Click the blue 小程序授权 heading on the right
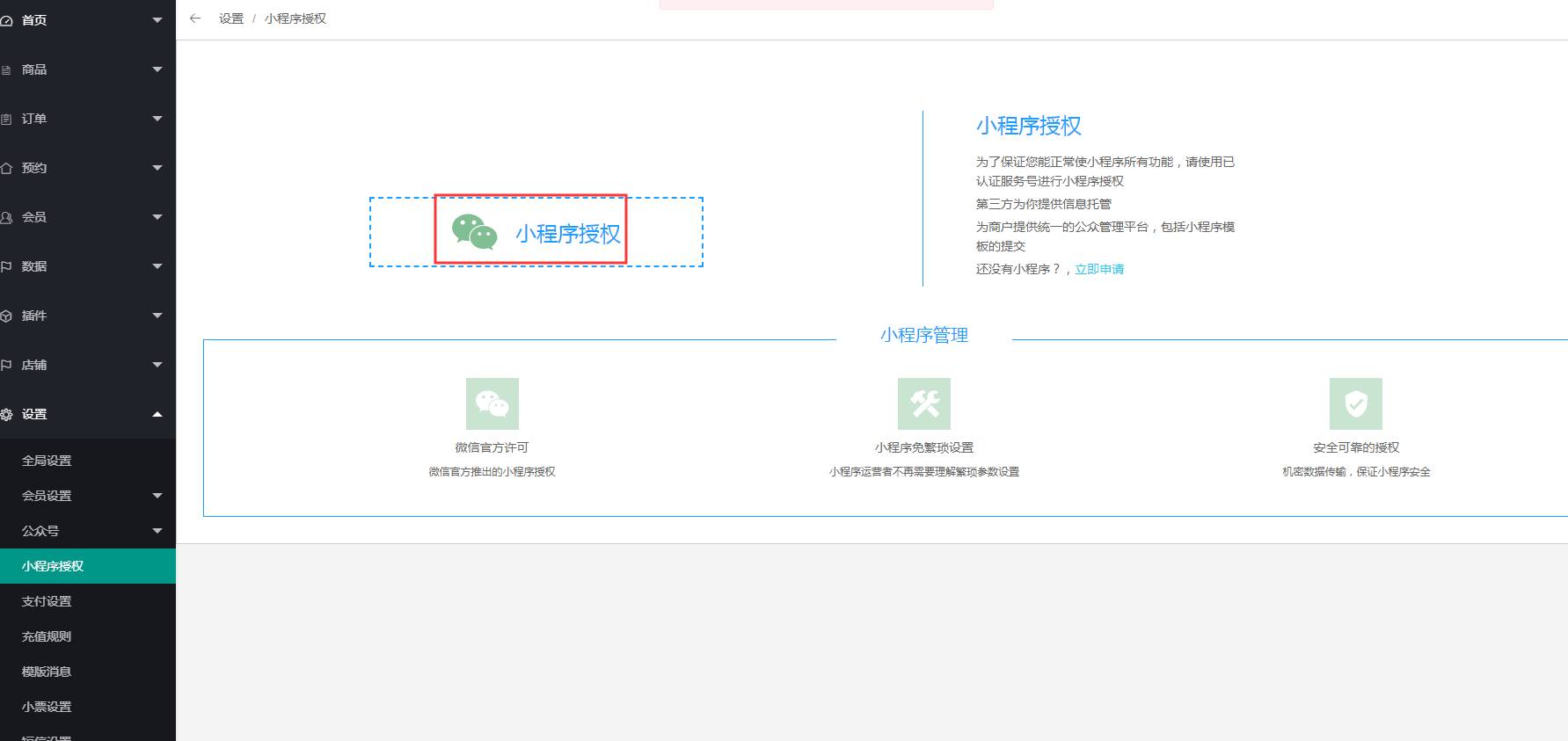The image size is (1568, 741). coord(1029,126)
